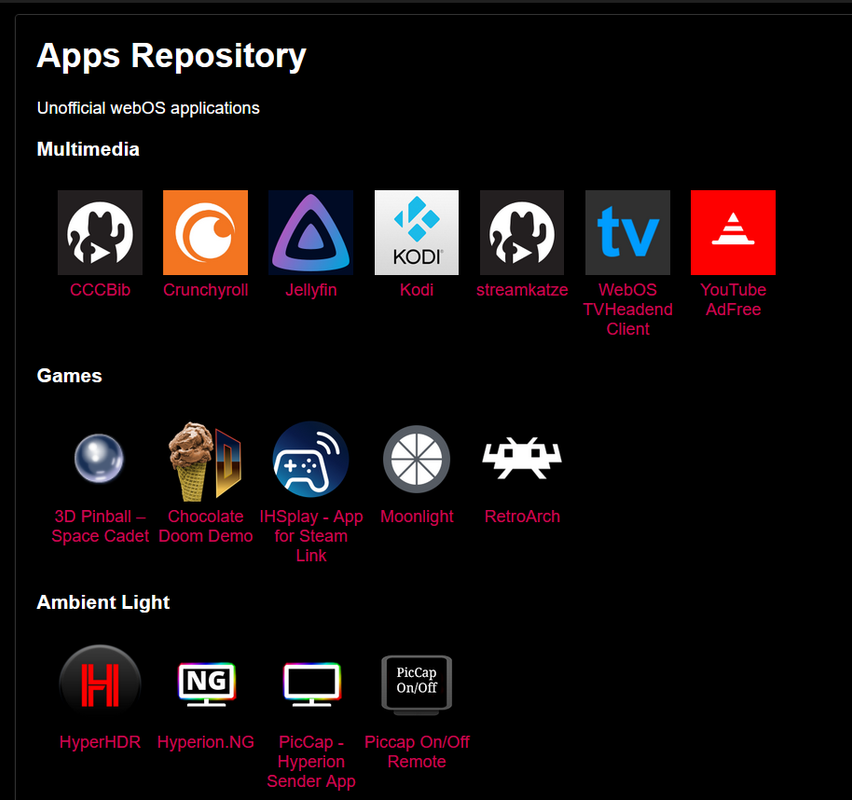Open the PicCap On/Off remote icon
Screen dimensions: 852x800
417,685
